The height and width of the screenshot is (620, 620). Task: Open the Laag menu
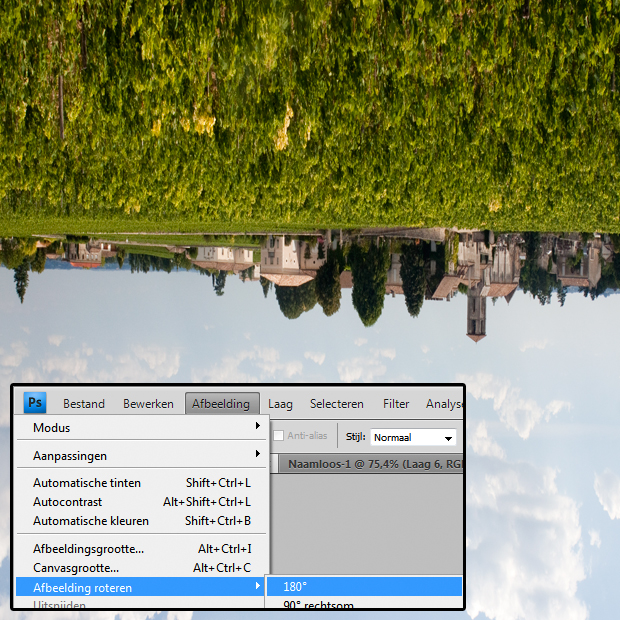(x=280, y=404)
